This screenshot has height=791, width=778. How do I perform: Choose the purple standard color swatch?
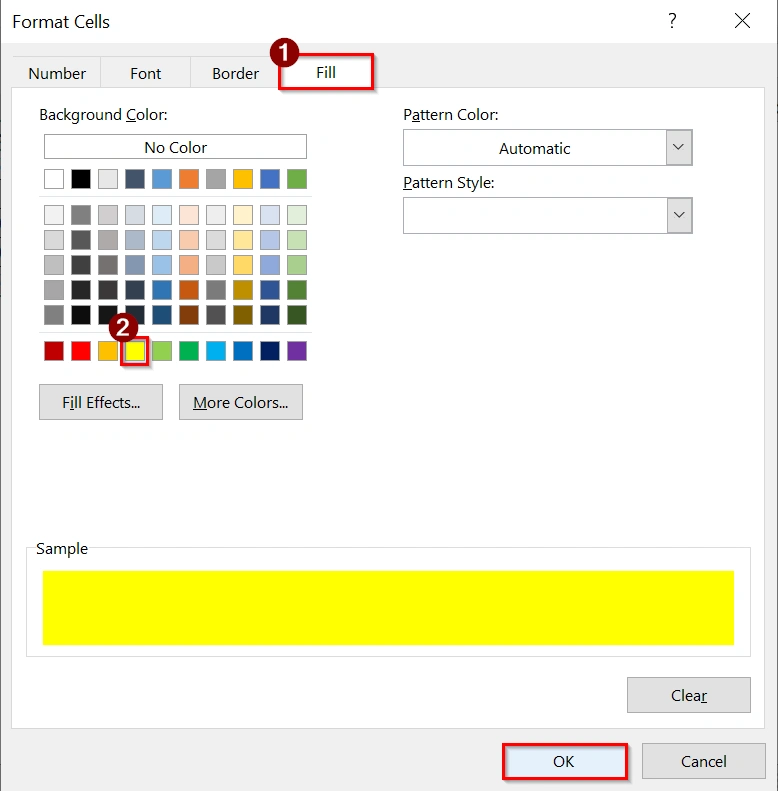[297, 351]
